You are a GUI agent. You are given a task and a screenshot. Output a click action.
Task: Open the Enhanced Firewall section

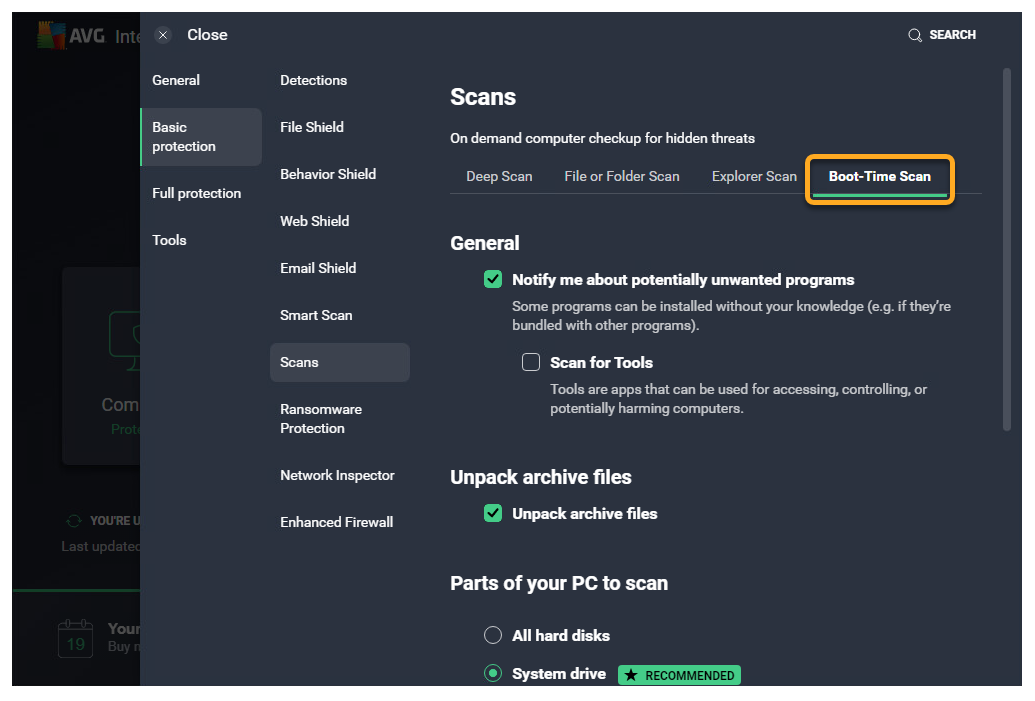(336, 522)
